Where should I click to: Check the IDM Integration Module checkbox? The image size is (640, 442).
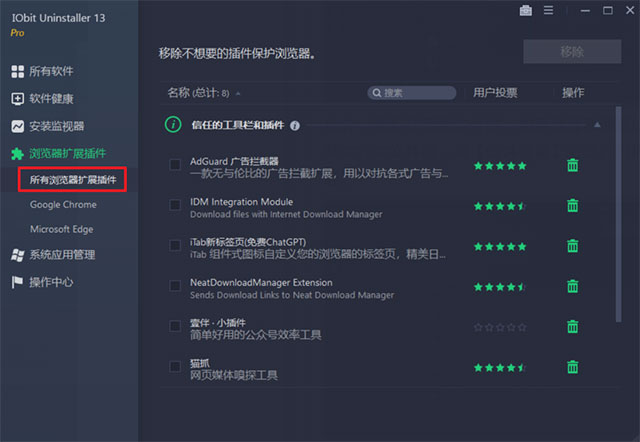[x=175, y=205]
